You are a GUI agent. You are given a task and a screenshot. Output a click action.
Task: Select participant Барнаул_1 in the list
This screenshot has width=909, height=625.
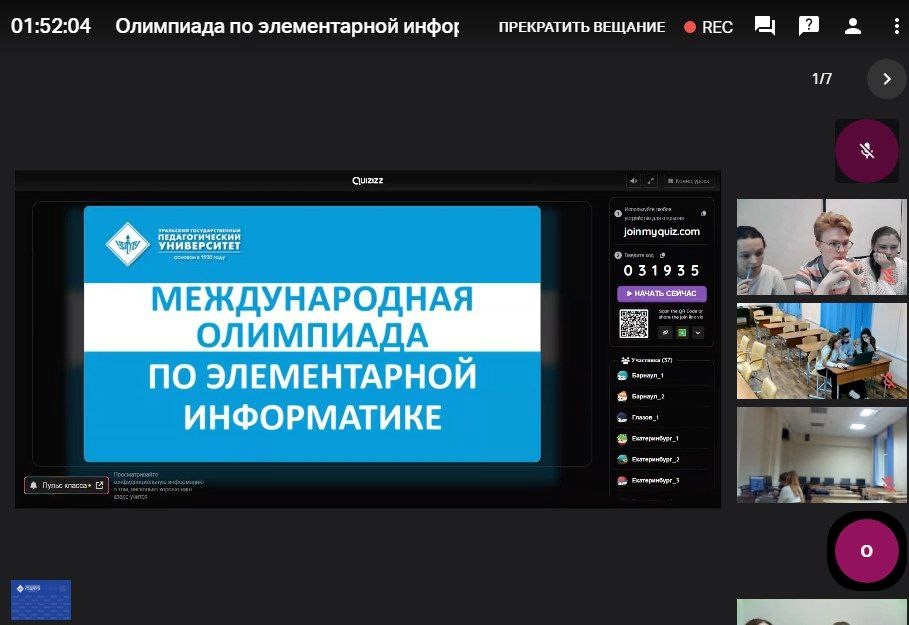point(648,375)
